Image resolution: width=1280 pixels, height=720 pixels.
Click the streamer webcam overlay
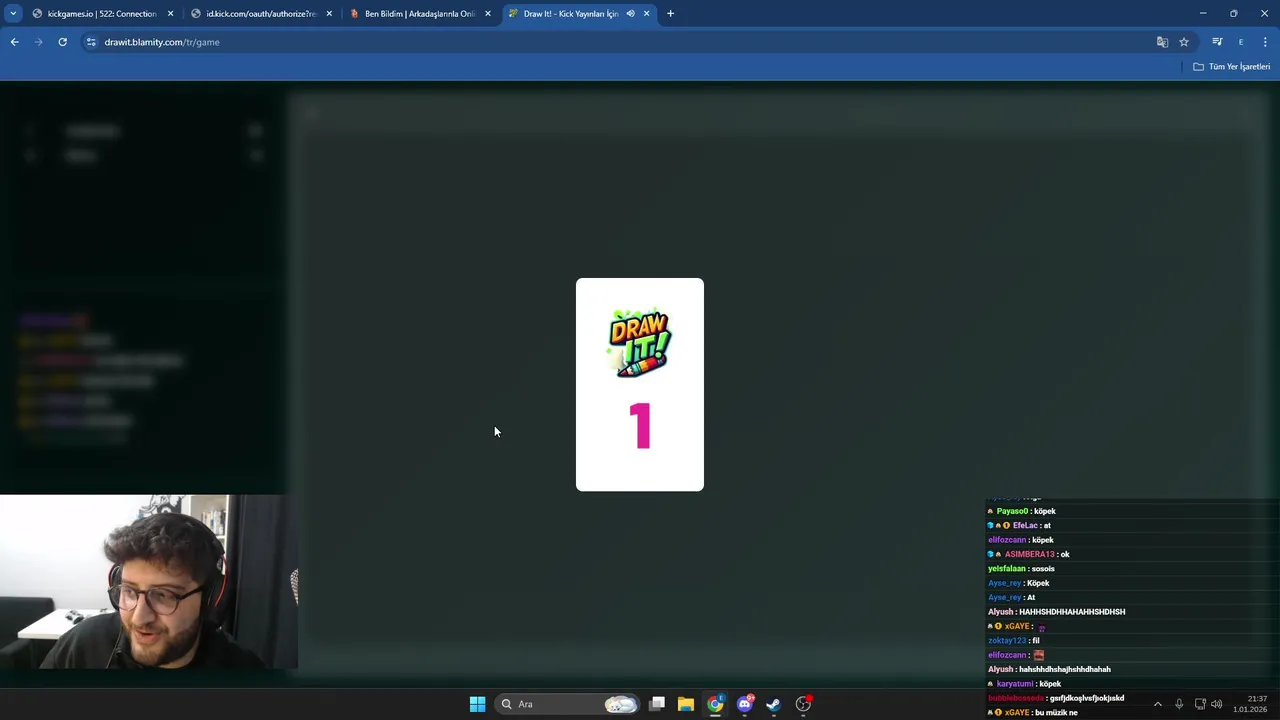tap(149, 581)
